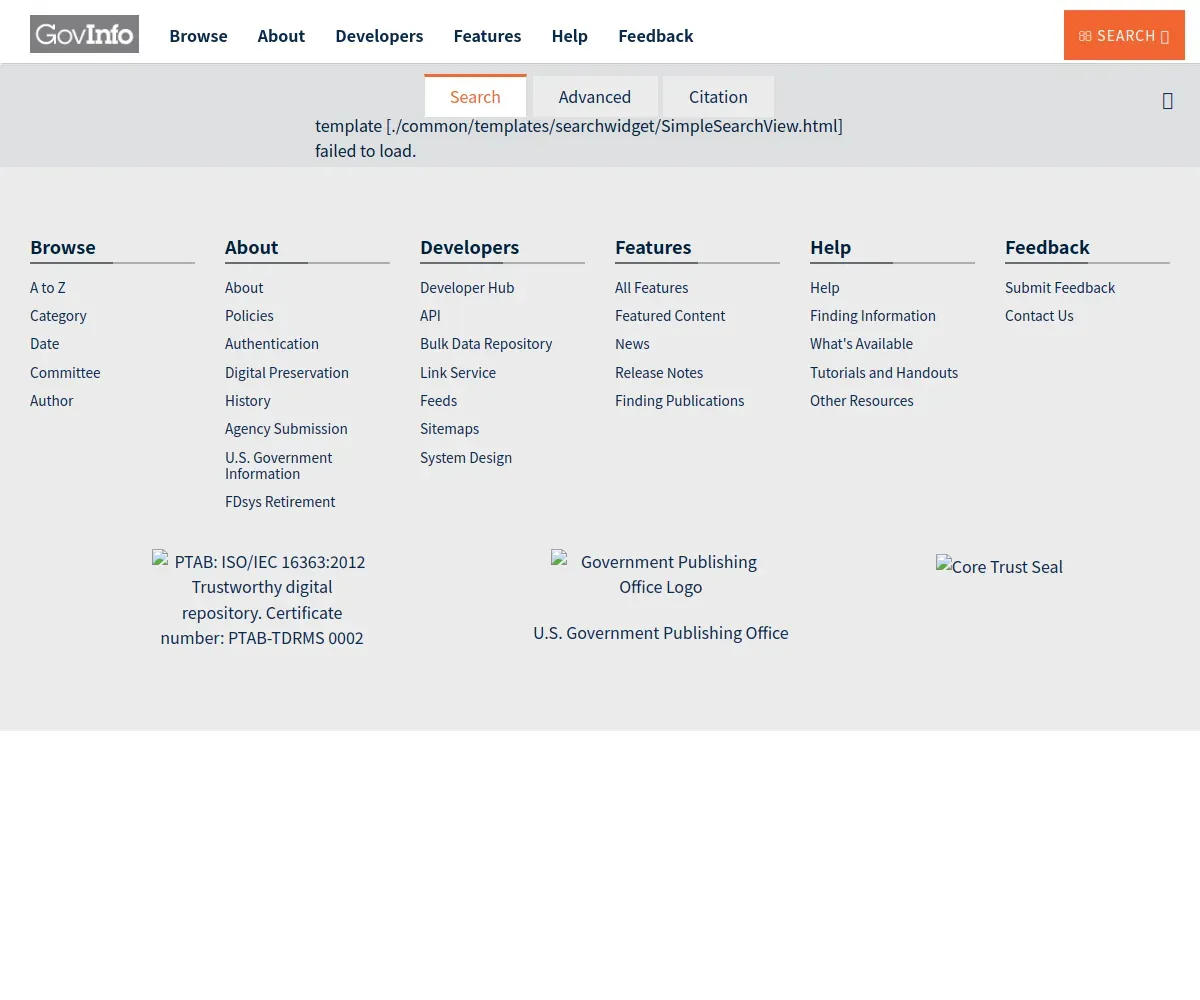The height and width of the screenshot is (1000, 1200).
Task: Open the API footer link
Action: pos(430,316)
